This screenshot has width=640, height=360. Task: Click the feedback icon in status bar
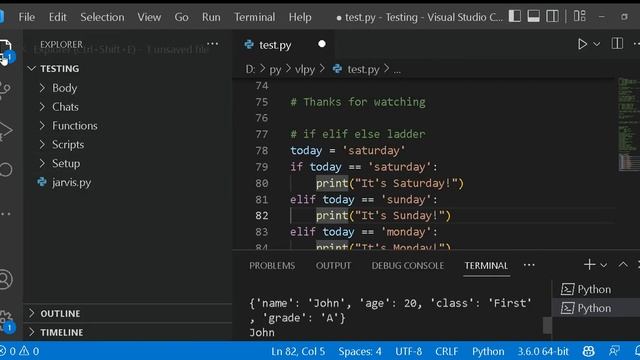coord(614,351)
